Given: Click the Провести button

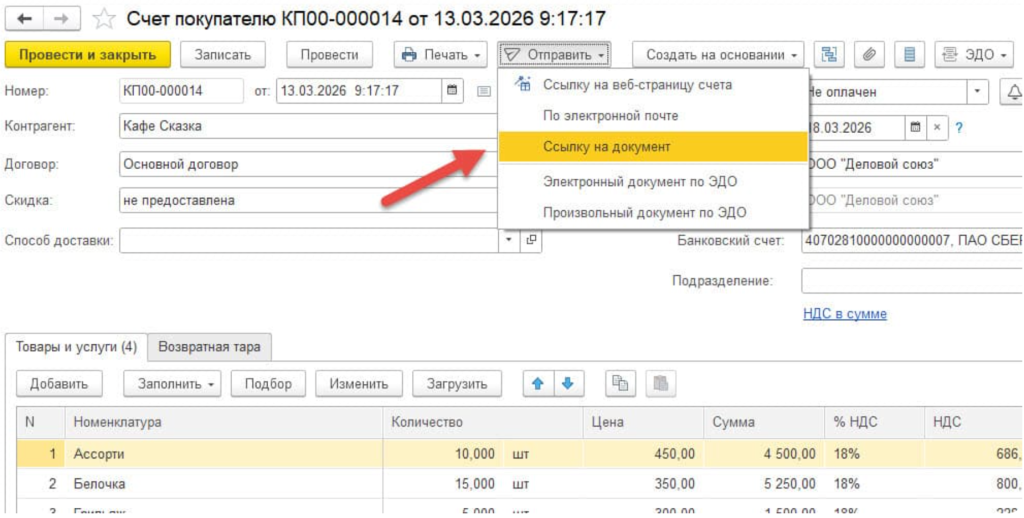Looking at the screenshot, I should 329,55.
